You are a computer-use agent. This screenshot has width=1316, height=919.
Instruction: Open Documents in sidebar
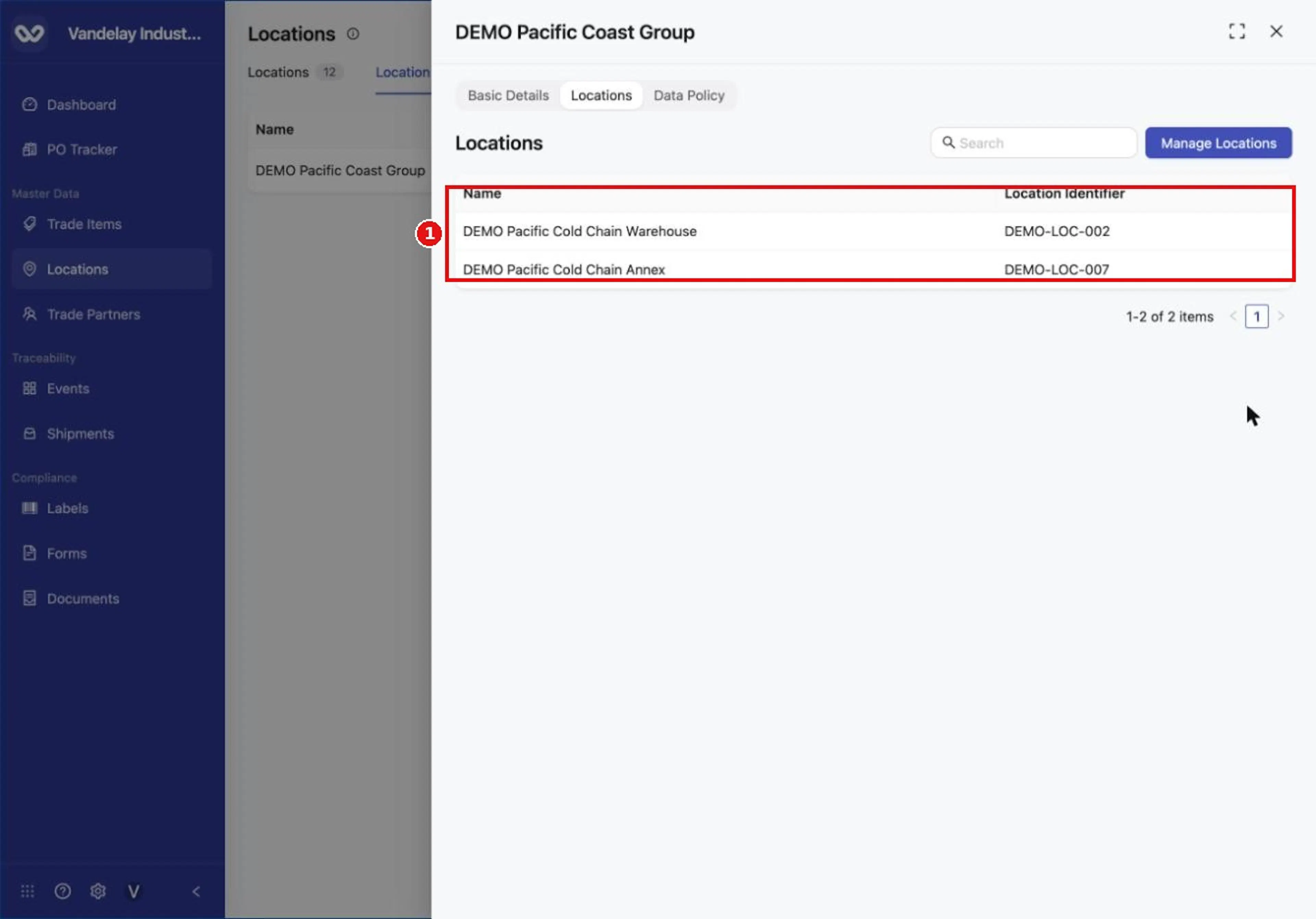pyautogui.click(x=112, y=599)
